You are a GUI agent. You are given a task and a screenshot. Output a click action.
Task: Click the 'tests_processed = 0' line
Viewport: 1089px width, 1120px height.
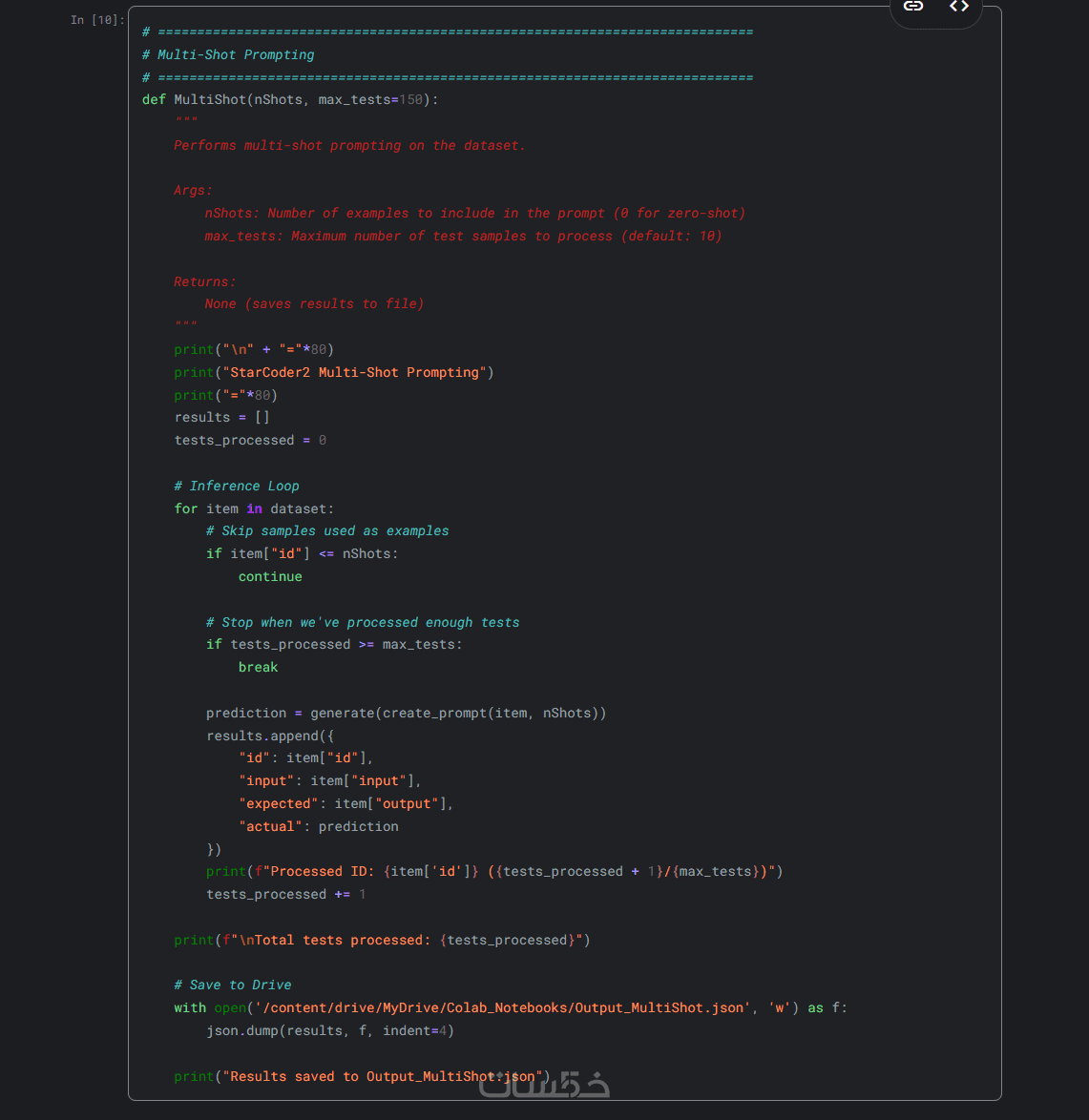pyautogui.click(x=250, y=440)
